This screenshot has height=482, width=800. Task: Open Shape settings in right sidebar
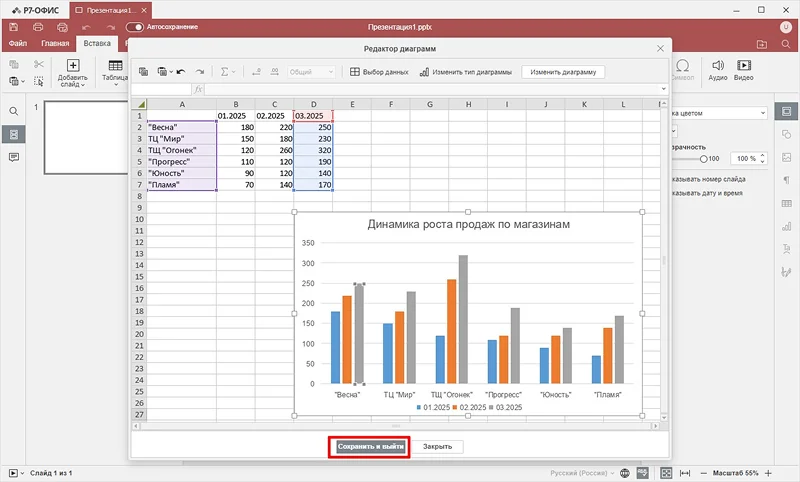click(786, 134)
